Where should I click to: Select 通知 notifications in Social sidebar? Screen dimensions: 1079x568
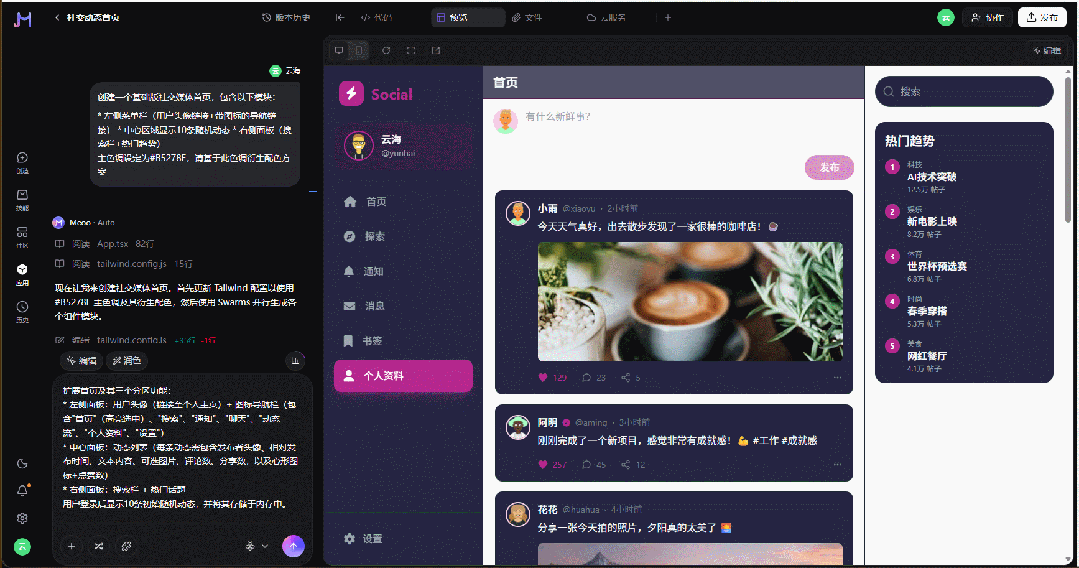pyautogui.click(x=403, y=271)
